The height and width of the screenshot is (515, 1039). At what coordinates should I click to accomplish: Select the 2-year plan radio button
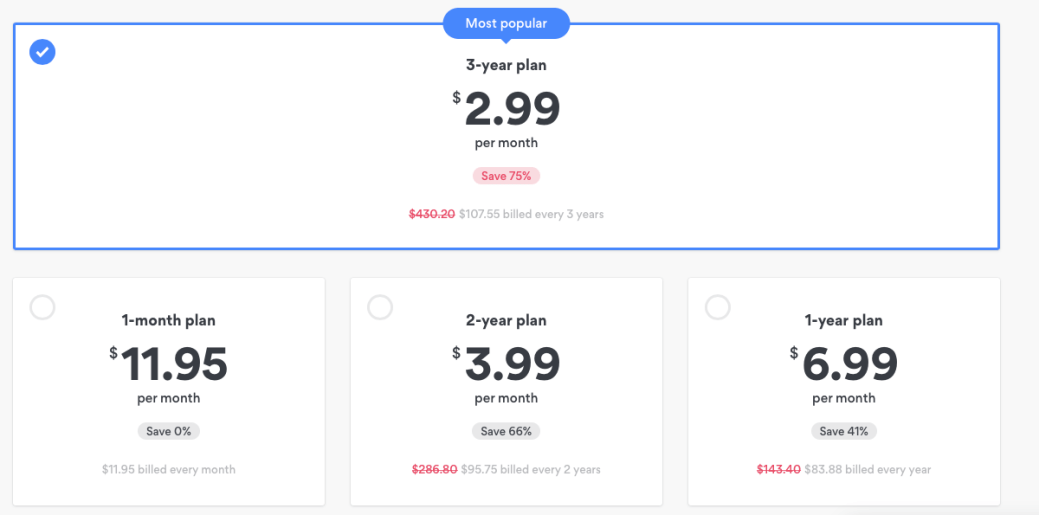coord(380,308)
